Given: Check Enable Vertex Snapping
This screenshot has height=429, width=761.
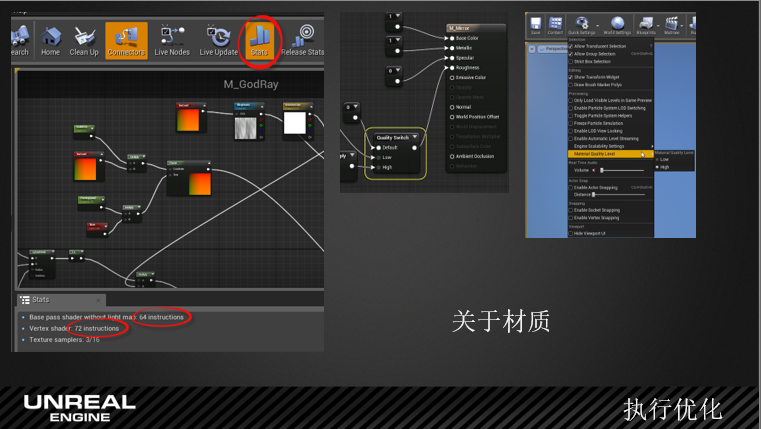Looking at the screenshot, I should 571,218.
